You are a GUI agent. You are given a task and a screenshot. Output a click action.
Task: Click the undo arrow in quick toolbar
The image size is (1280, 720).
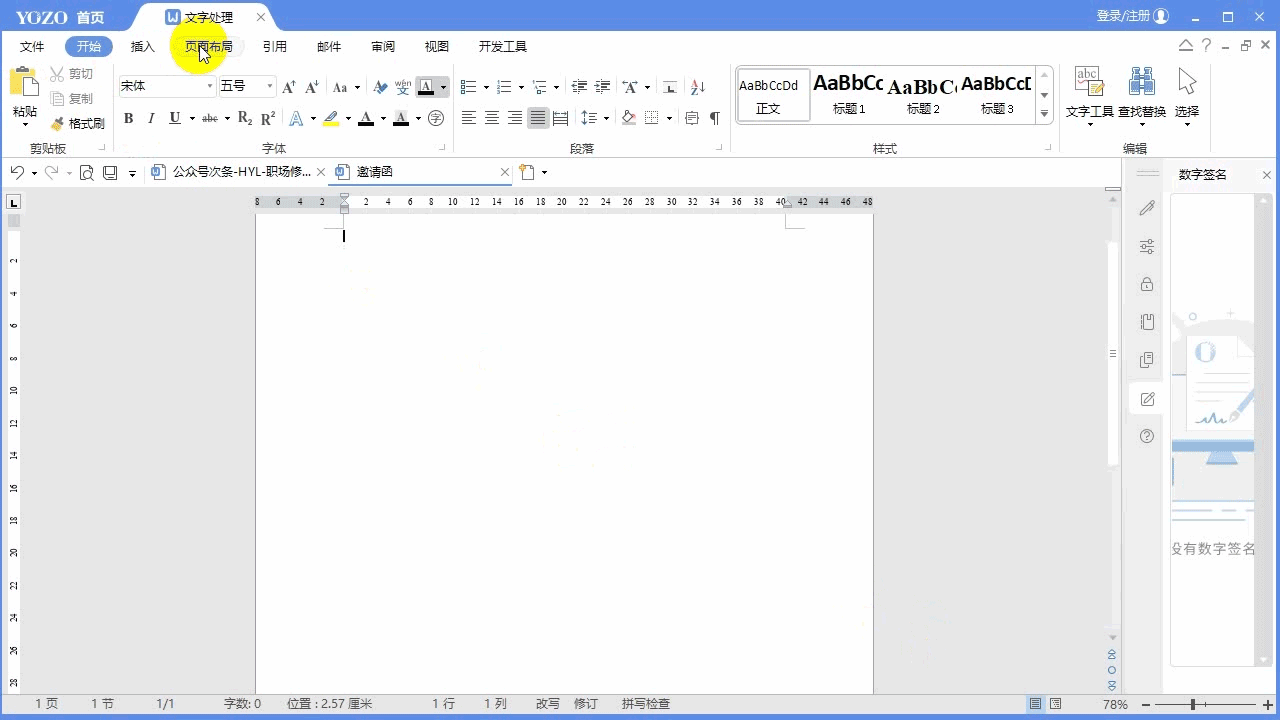tap(17, 172)
